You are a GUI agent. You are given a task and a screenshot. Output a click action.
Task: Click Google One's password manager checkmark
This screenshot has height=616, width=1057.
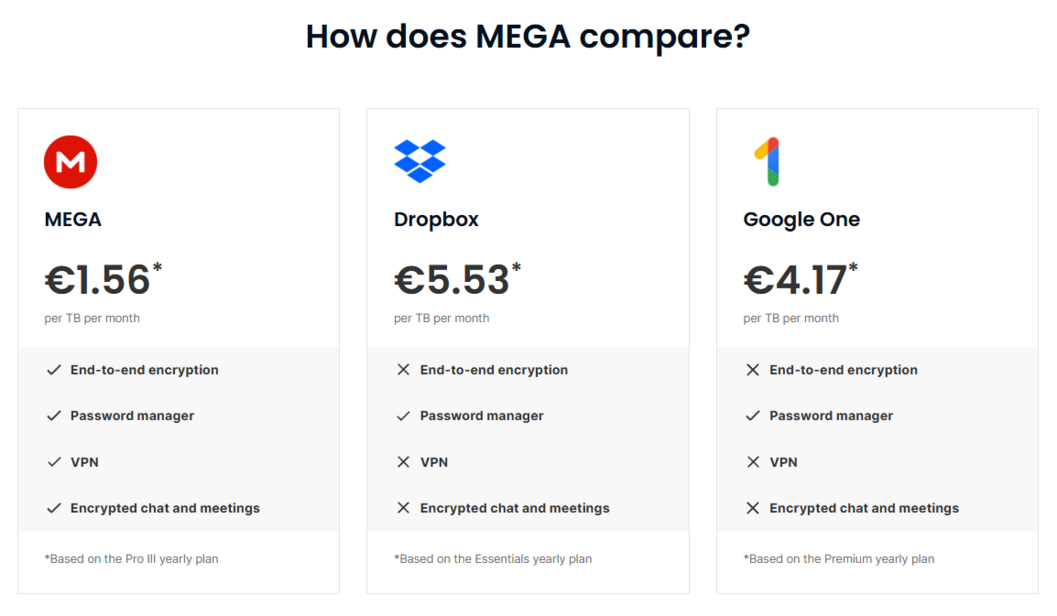pyautogui.click(x=753, y=416)
